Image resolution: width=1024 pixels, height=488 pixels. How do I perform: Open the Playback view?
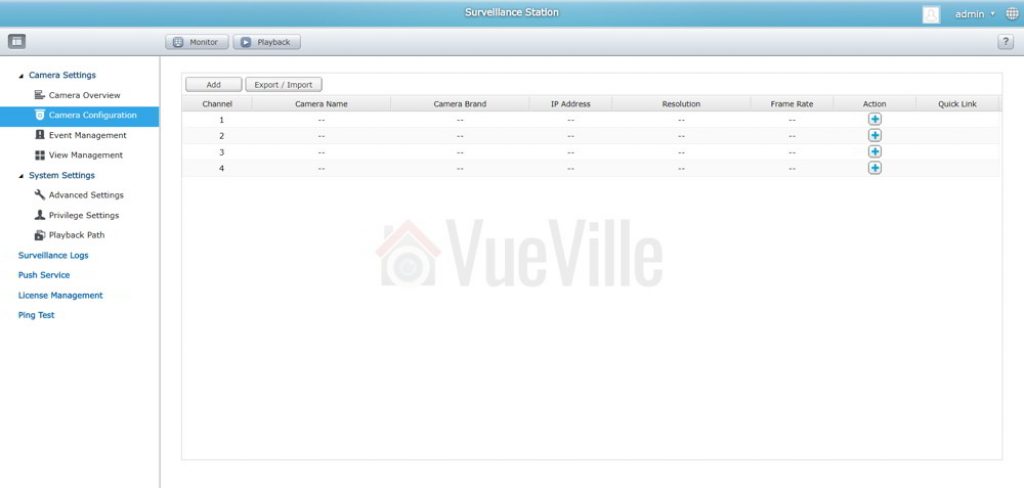pyautogui.click(x=267, y=42)
